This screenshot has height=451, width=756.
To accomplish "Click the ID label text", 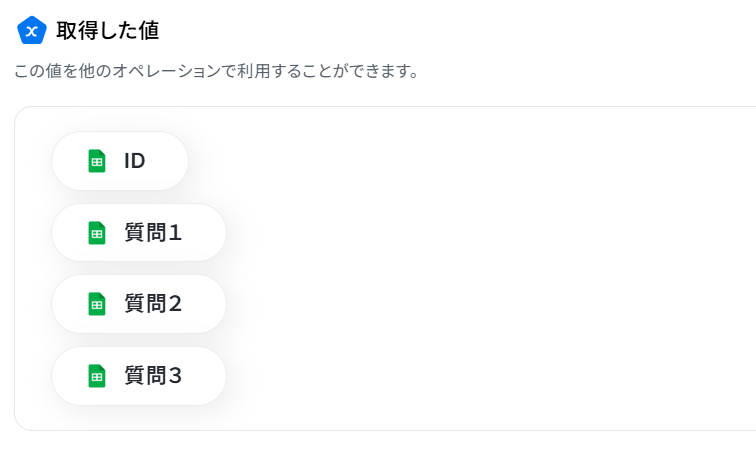I will pos(135,161).
